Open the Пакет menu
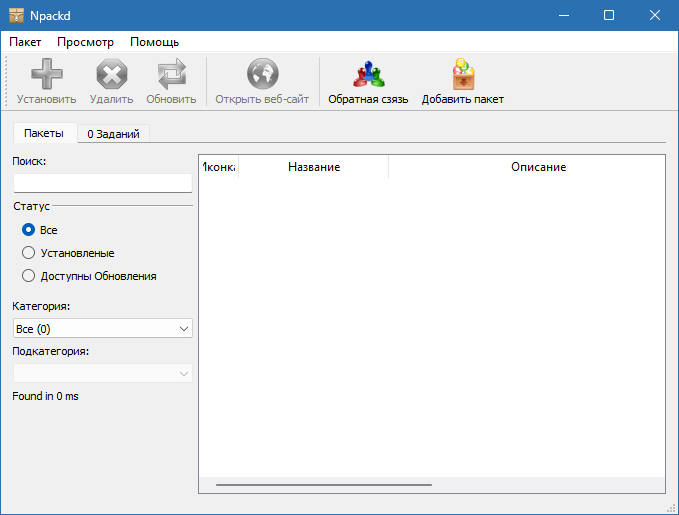679x515 pixels. pos(25,42)
